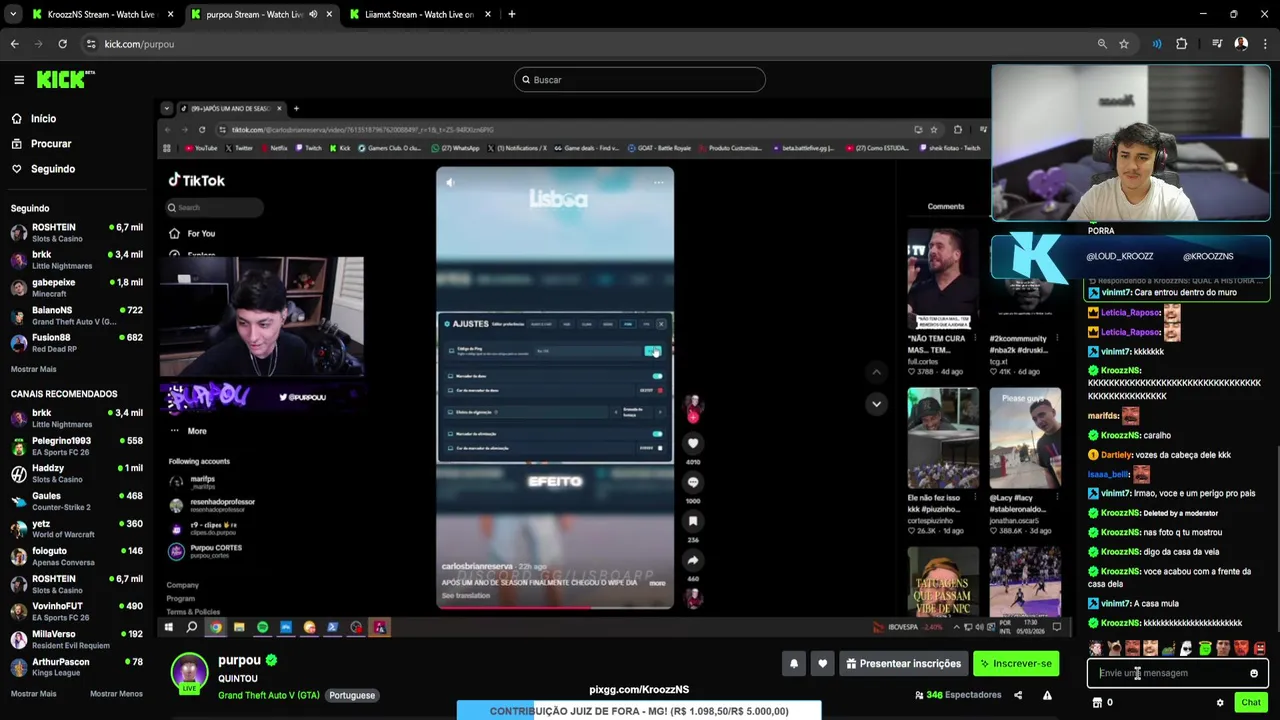Viewport: 1280px width, 720px height.
Task: Reload the page
Action: [x=63, y=44]
